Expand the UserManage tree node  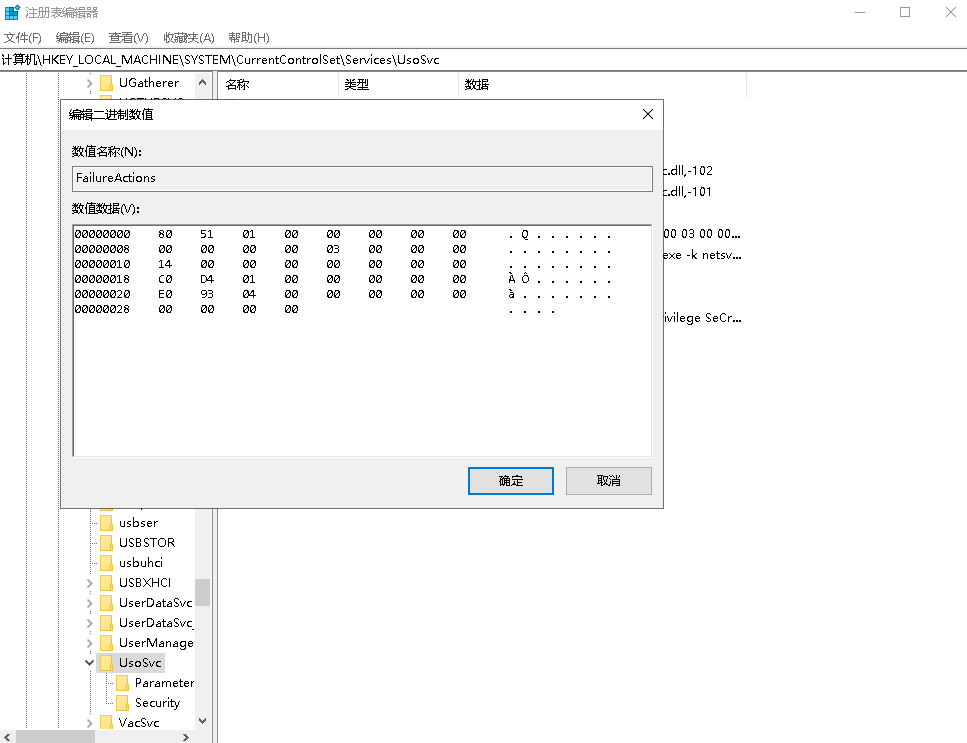(x=89, y=643)
